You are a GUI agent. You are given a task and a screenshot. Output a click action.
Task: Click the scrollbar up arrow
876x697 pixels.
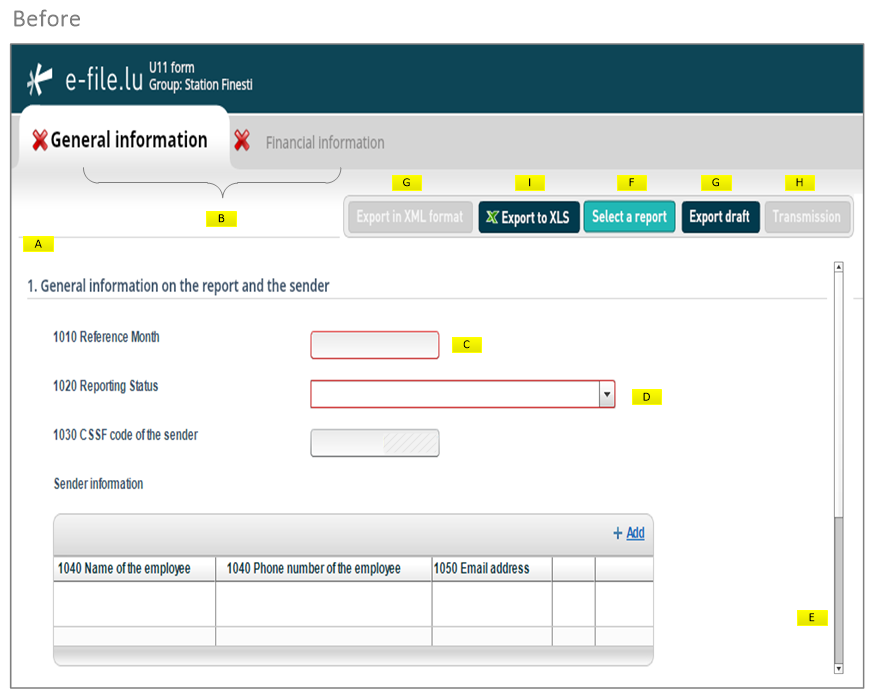[x=839, y=267]
